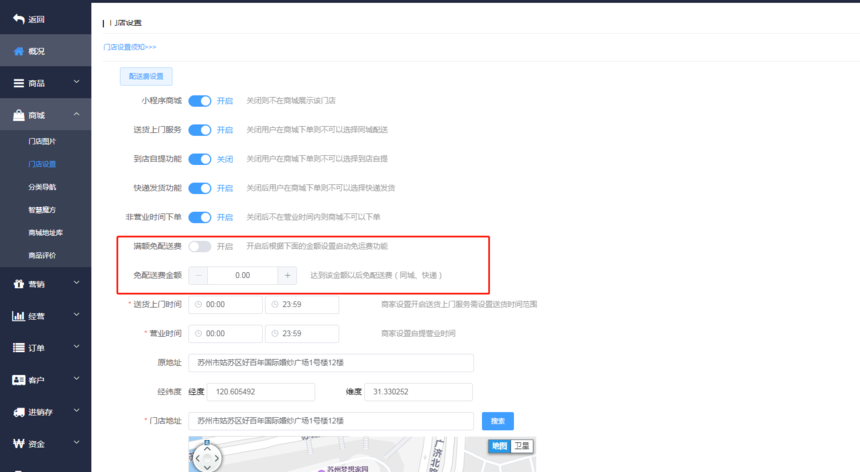This screenshot has height=472, width=860.
Task: Toggle the 快递发货功能 switch
Action: tap(200, 188)
